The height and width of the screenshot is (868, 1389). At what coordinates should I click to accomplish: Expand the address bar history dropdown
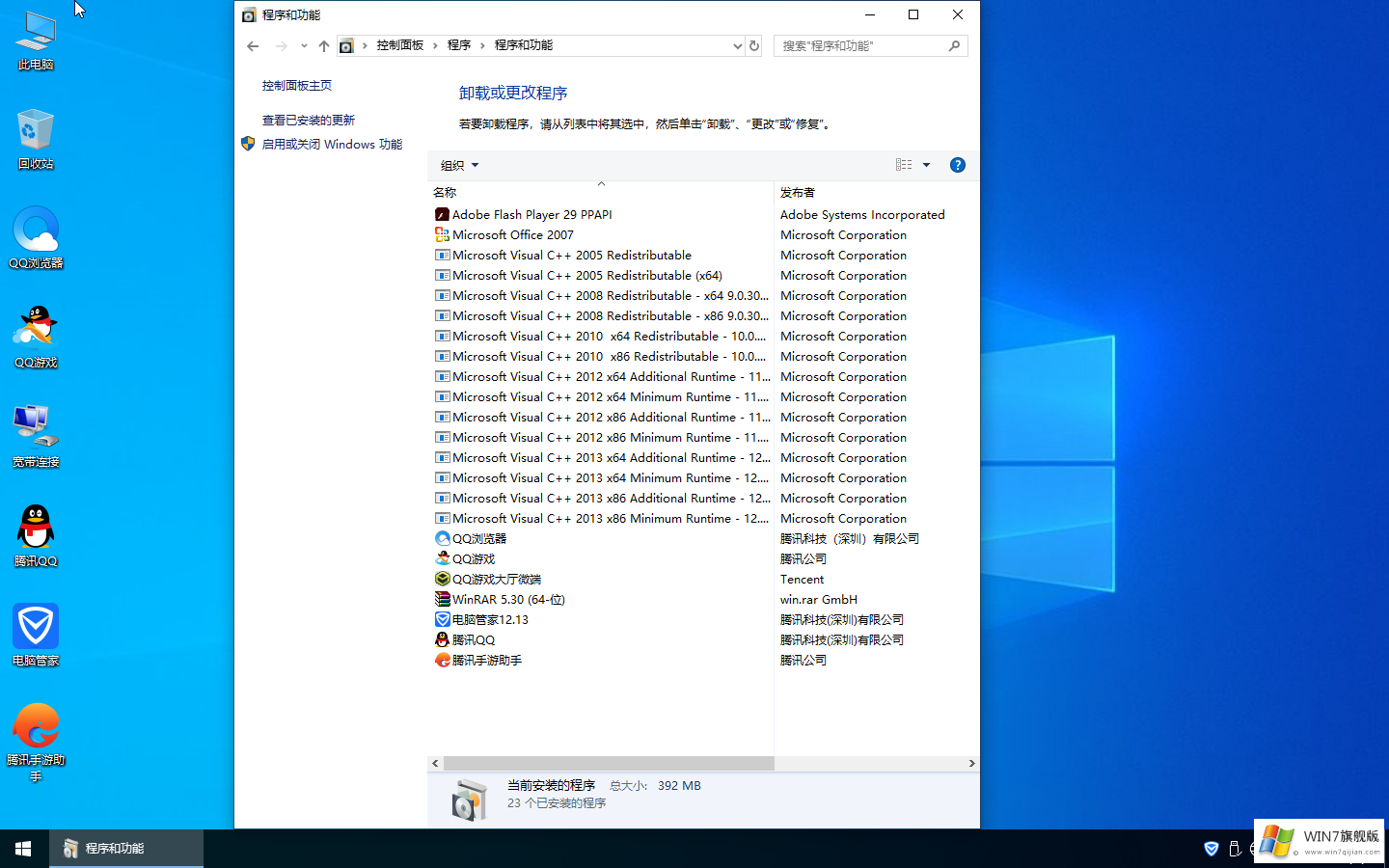737,45
